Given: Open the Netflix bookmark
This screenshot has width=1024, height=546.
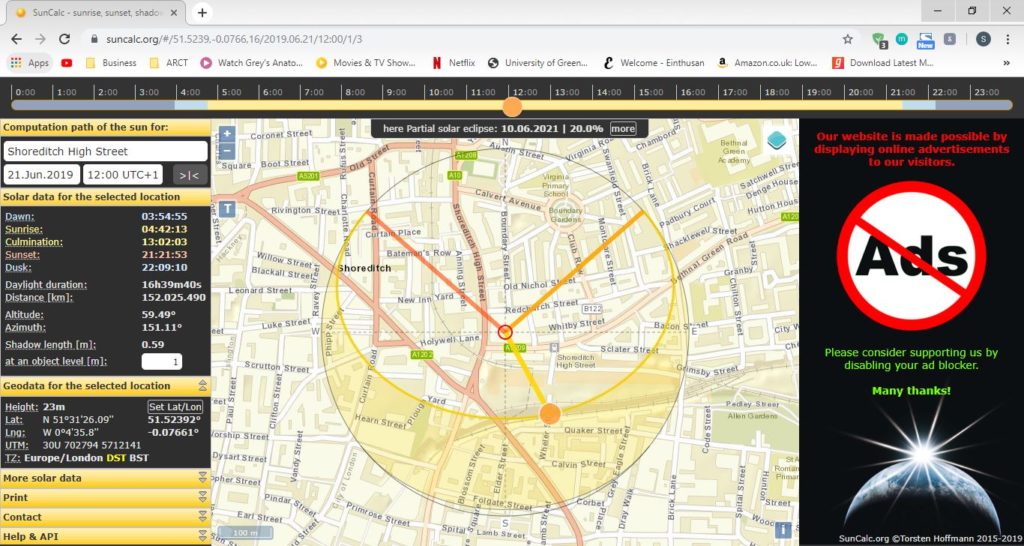Looking at the screenshot, I should pyautogui.click(x=453, y=63).
